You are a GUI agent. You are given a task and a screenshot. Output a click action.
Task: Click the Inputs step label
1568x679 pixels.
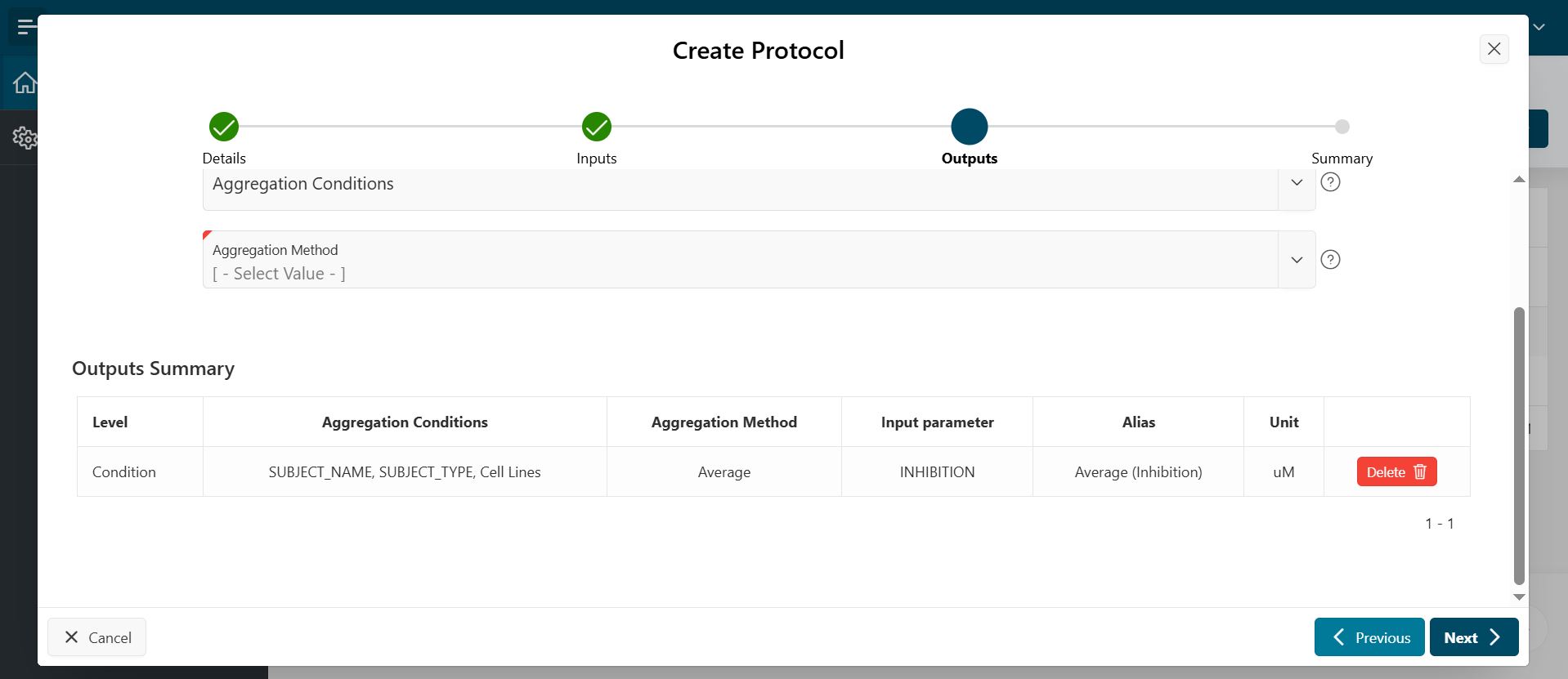tap(597, 159)
